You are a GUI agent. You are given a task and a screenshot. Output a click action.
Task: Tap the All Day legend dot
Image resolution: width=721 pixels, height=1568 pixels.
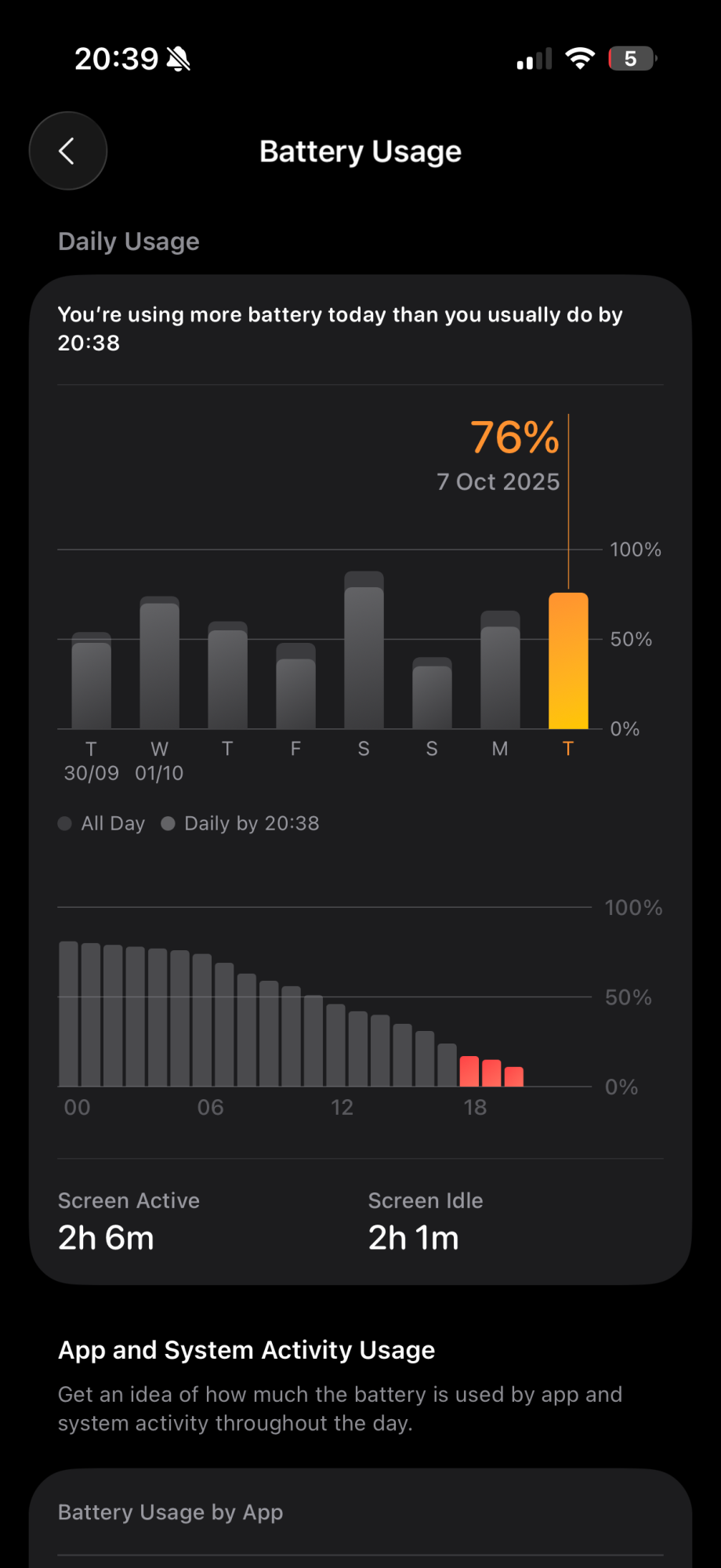click(65, 823)
